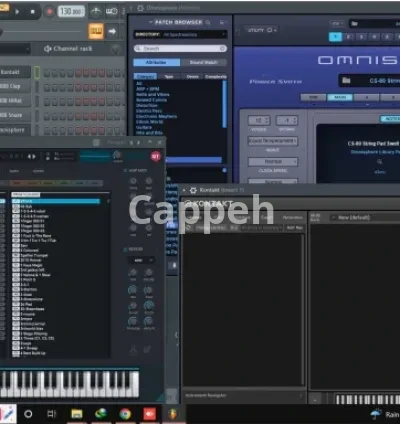The image size is (400, 424).
Task: Select the Genre column header
Action: (x=192, y=77)
